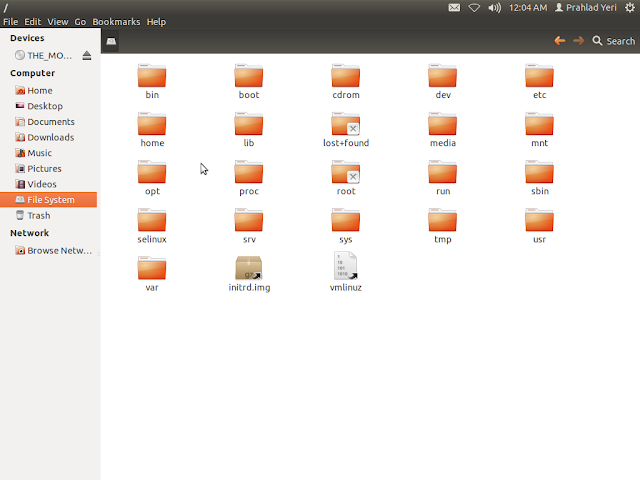Screen dimensions: 640x480
Task: Open the network wifi indicator
Action: click(x=474, y=7)
